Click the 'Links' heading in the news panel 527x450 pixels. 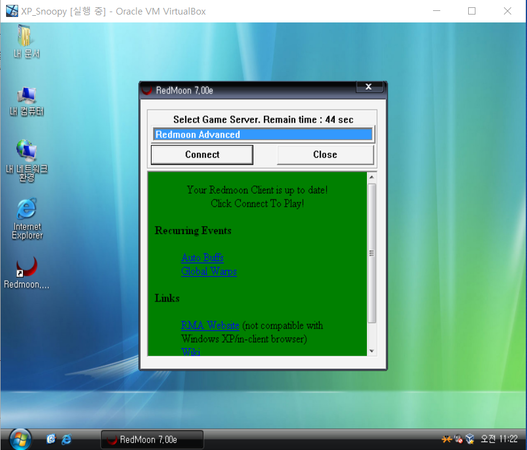[167, 298]
